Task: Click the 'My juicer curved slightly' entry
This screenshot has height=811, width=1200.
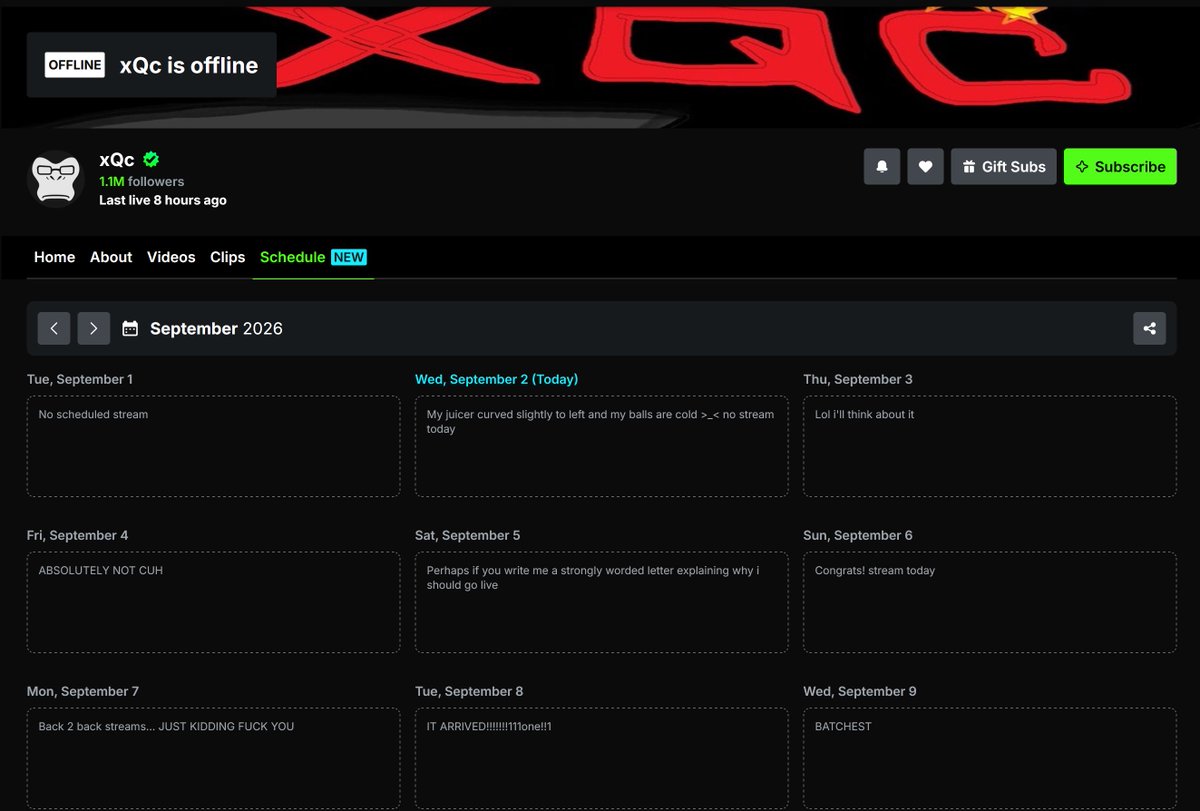Action: [601, 446]
